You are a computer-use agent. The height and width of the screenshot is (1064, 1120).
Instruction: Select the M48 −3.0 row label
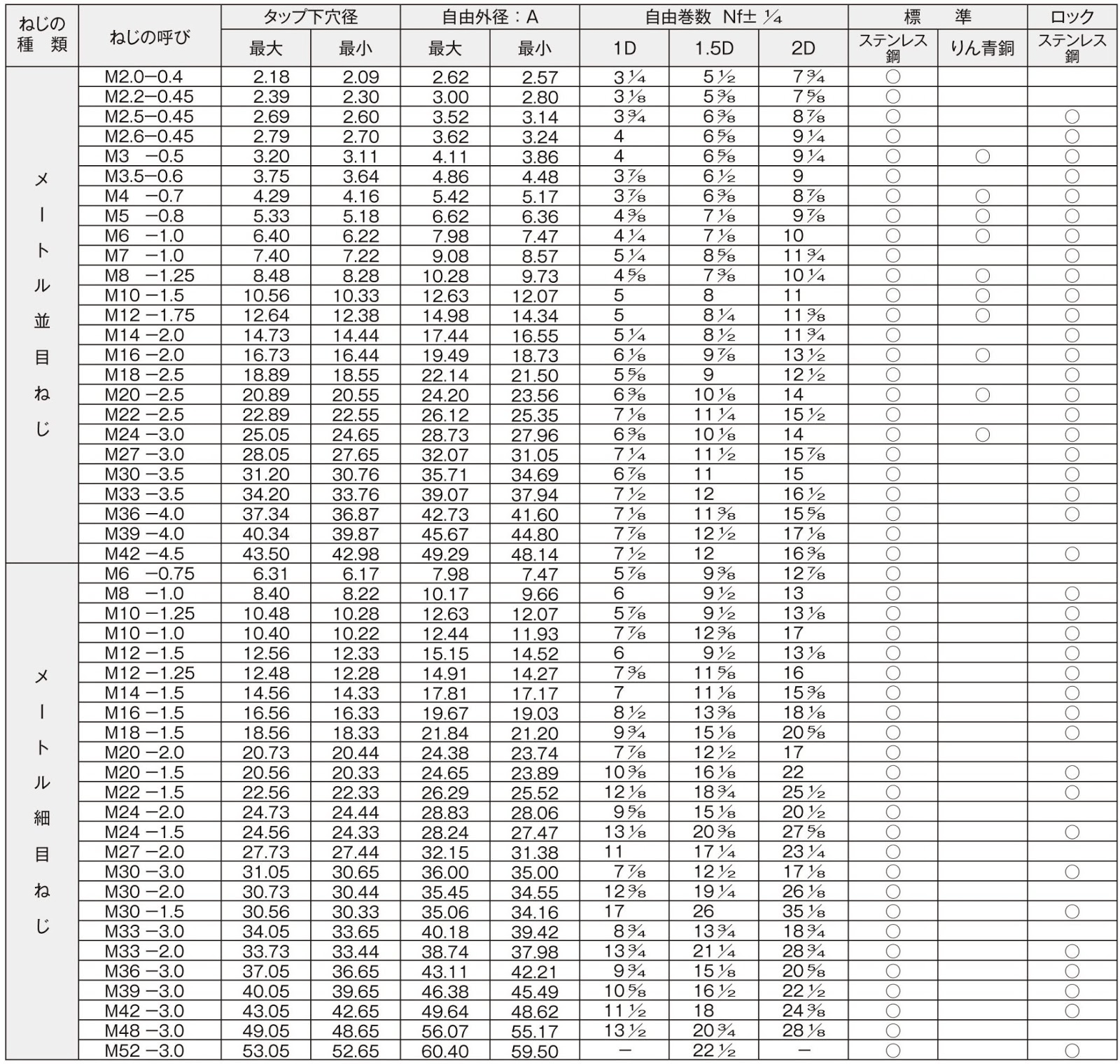[143, 1031]
